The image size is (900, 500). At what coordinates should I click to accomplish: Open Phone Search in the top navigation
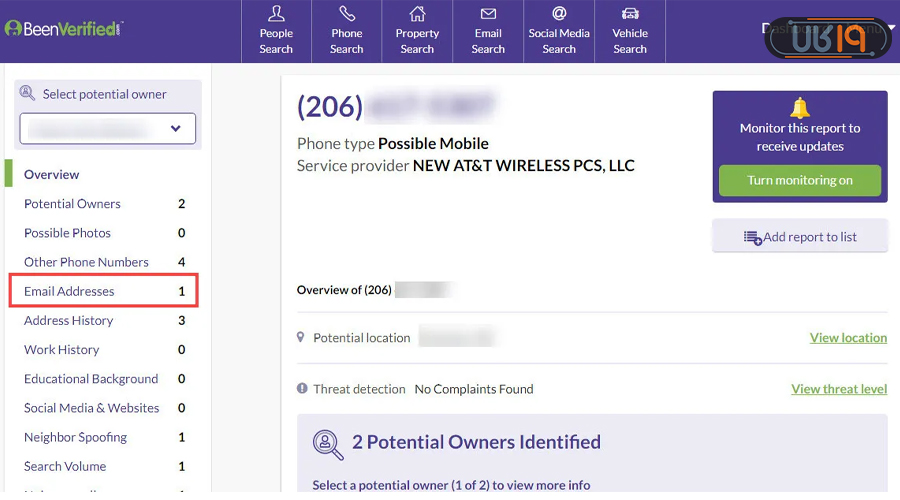[347, 31]
